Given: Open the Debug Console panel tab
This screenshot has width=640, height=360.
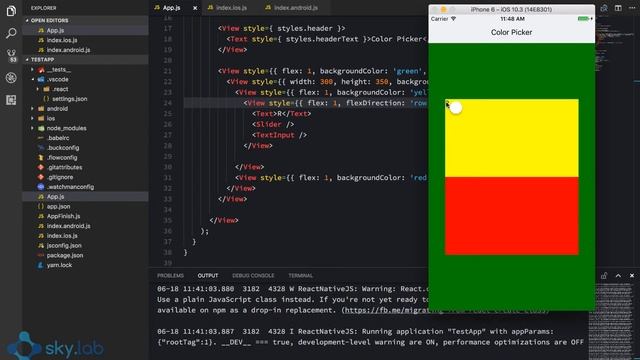Looking at the screenshot, I should pyautogui.click(x=253, y=276).
